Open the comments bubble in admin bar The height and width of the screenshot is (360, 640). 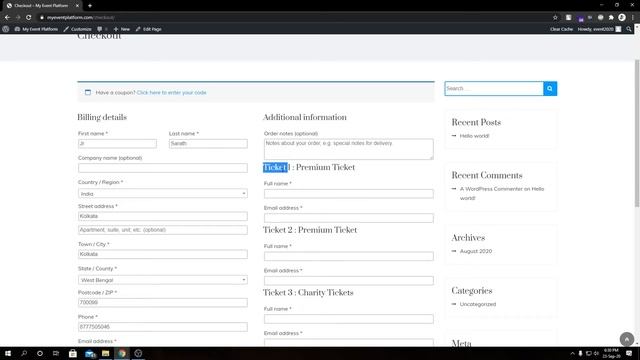102,29
